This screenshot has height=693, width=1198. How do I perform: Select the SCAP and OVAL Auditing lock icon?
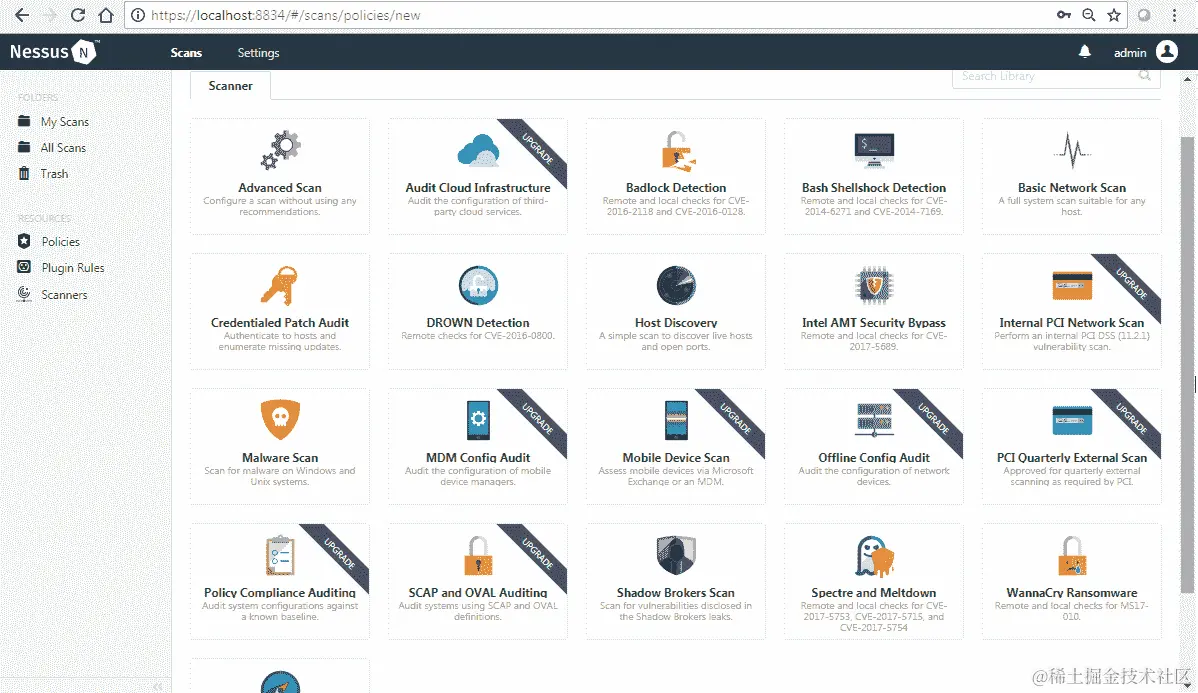(x=478, y=555)
